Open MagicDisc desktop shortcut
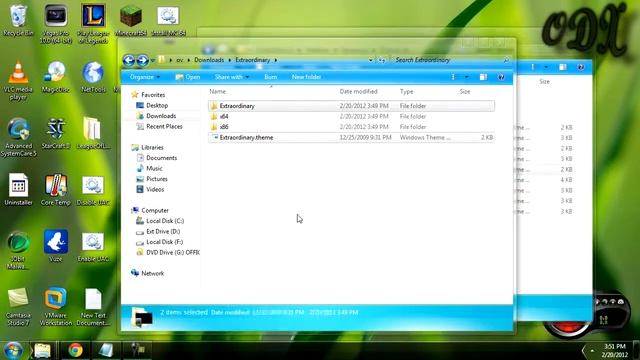 56,77
